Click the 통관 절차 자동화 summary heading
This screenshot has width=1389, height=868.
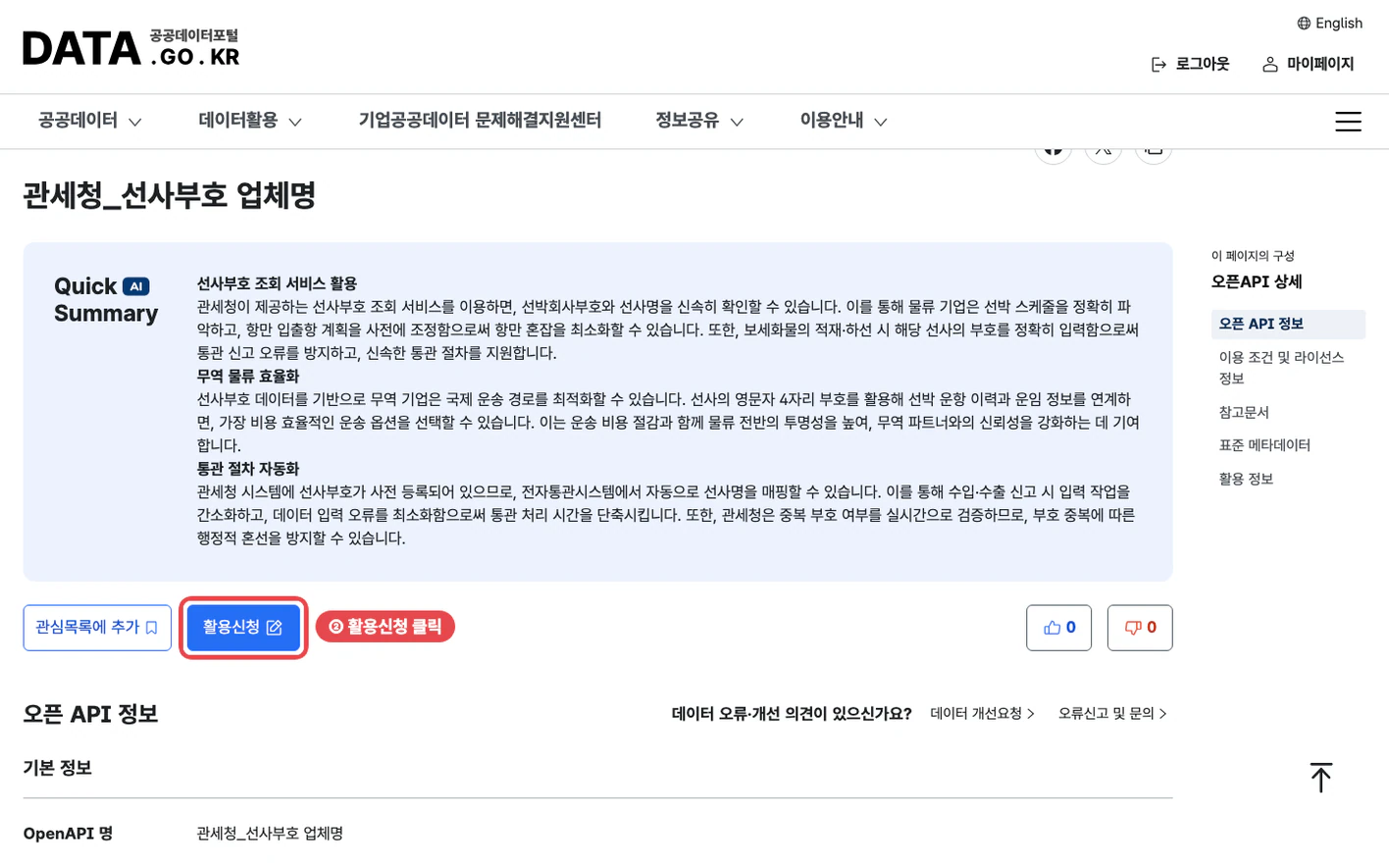248,469
